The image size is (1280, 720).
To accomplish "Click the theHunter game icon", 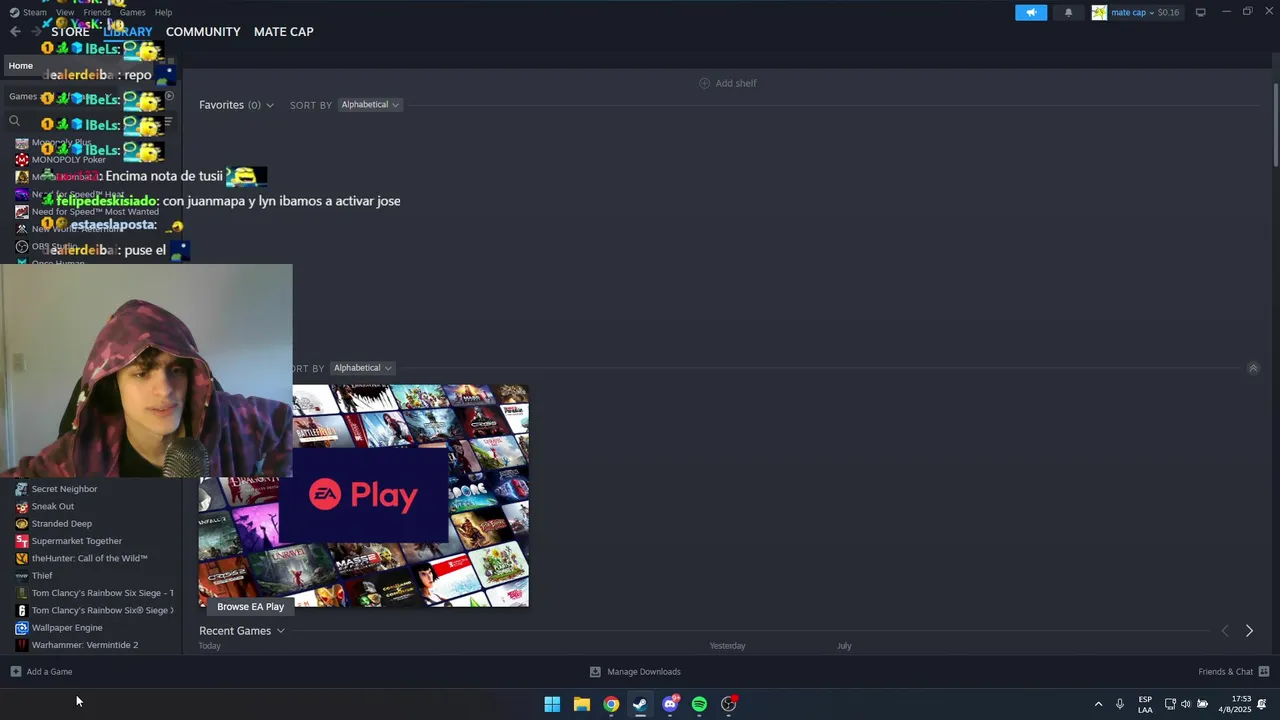I will pos(22,559).
